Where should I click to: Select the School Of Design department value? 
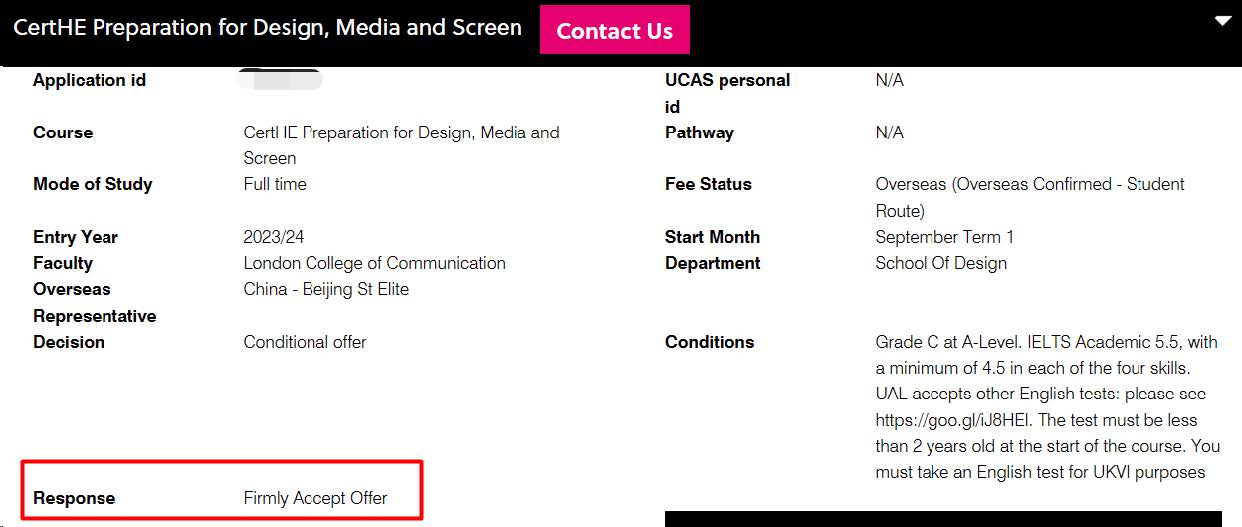(x=941, y=263)
